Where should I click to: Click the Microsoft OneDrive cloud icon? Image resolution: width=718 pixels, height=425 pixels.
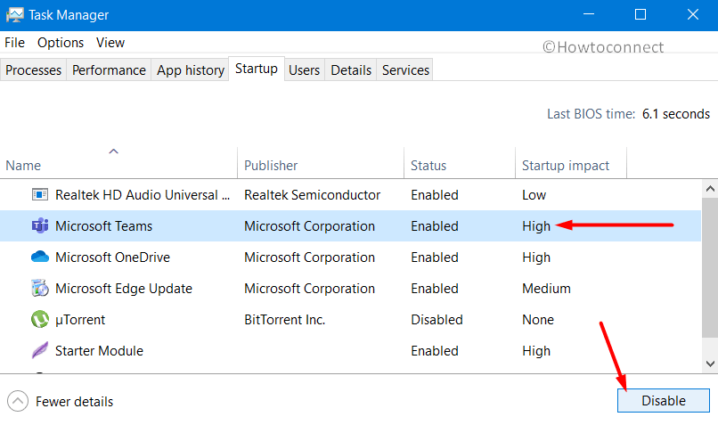(x=40, y=257)
